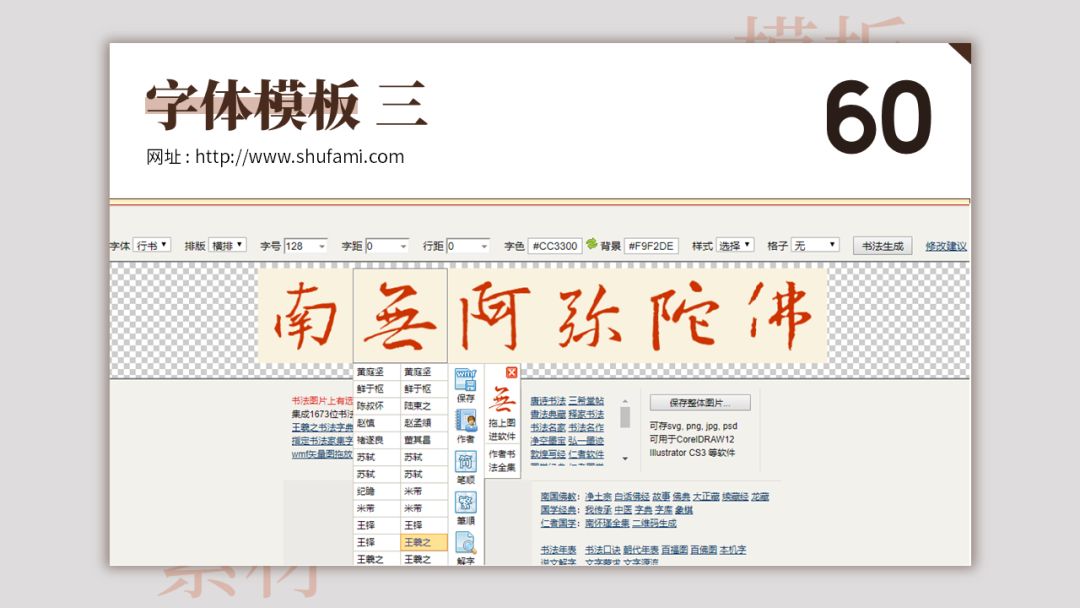The width and height of the screenshot is (1080, 608).
Task: Click the 书法生成 generate button
Action: pyautogui.click(x=882, y=245)
